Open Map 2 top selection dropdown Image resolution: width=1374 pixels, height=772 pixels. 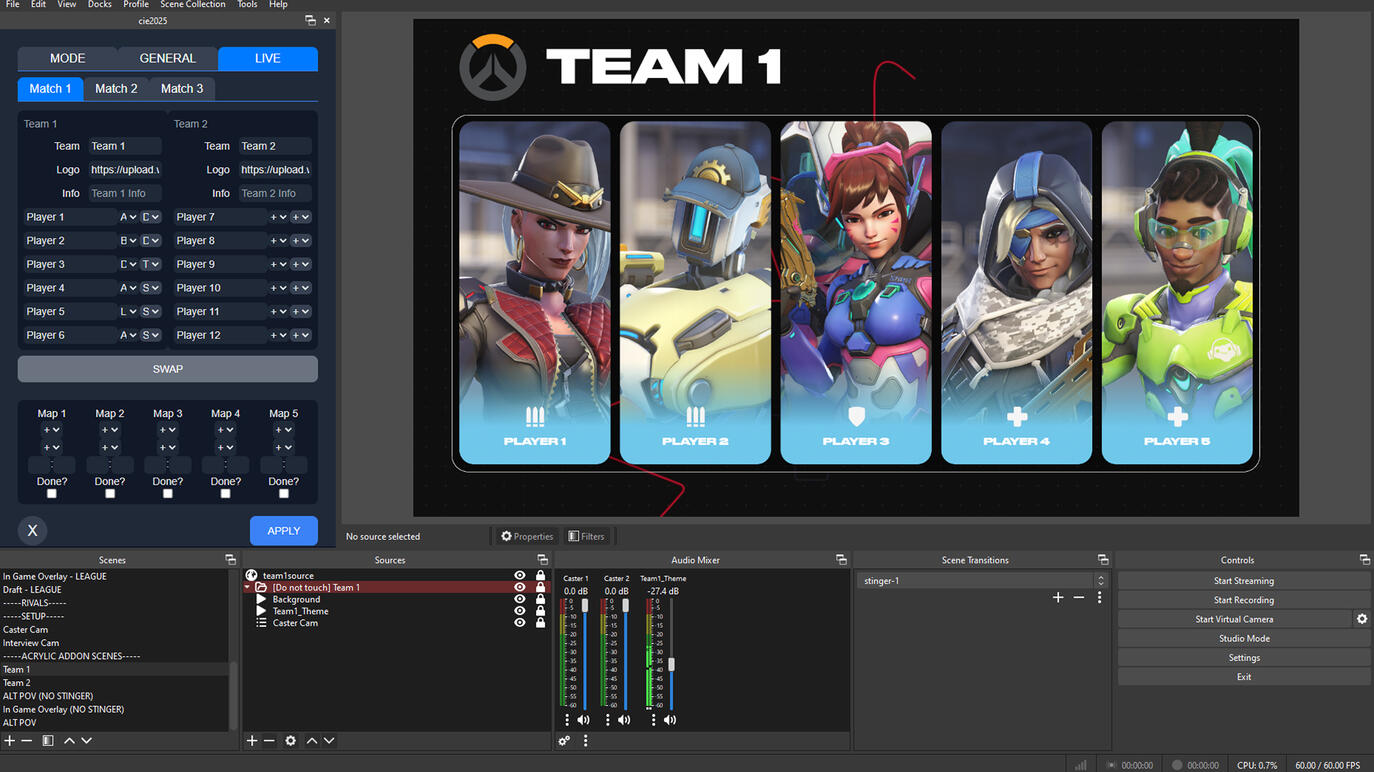point(110,430)
